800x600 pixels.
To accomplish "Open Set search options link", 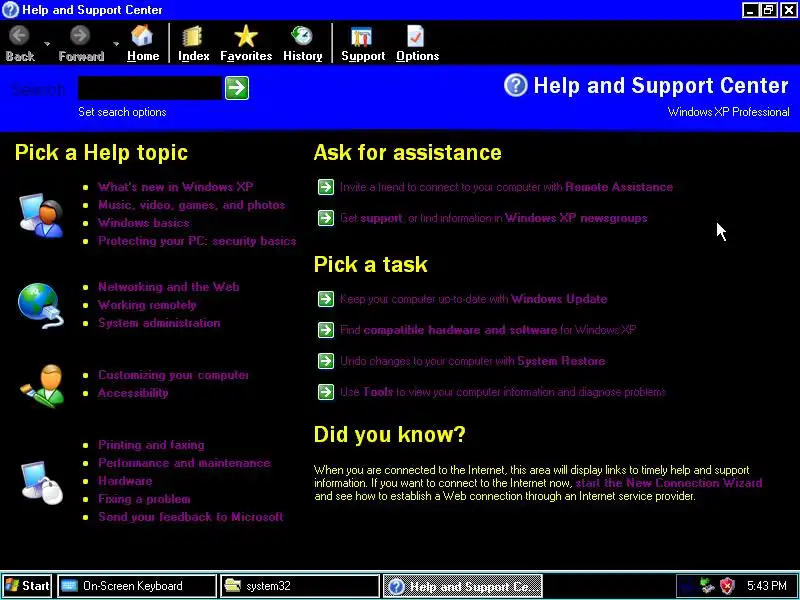I will click(x=122, y=112).
